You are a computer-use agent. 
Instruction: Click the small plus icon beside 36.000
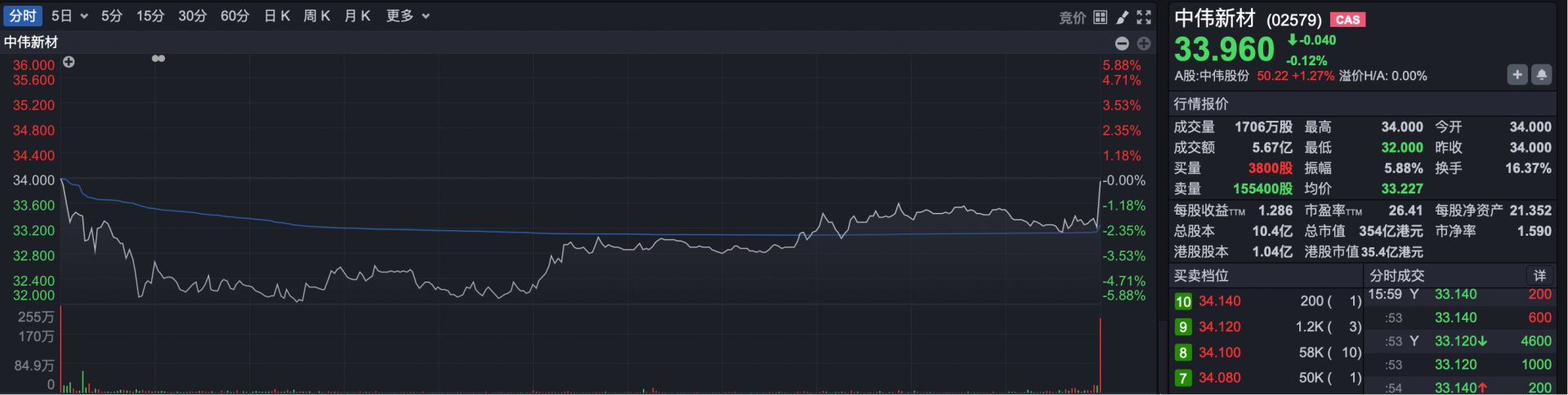(x=69, y=62)
